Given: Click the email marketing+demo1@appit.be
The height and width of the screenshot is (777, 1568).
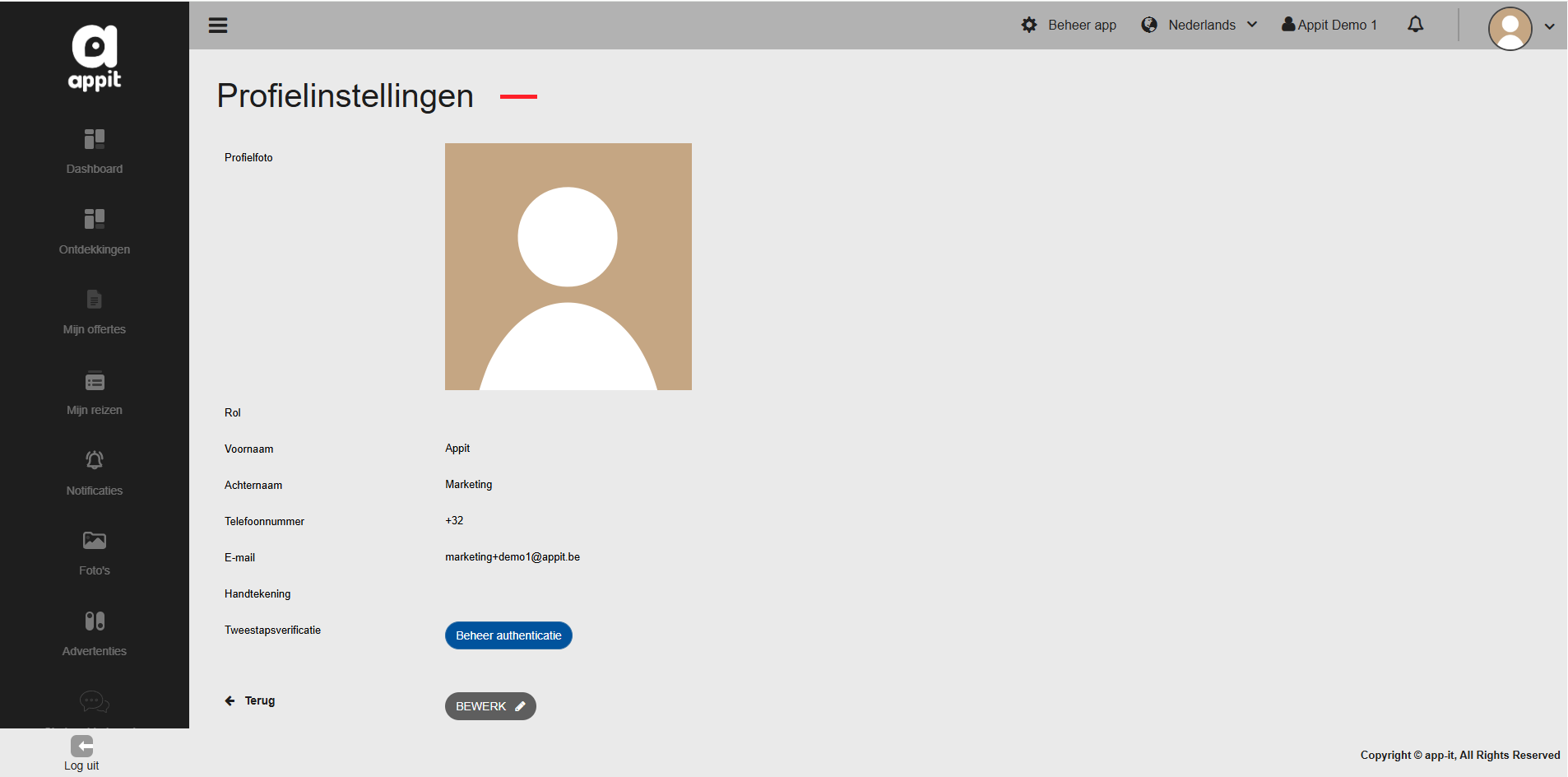Looking at the screenshot, I should click(513, 557).
